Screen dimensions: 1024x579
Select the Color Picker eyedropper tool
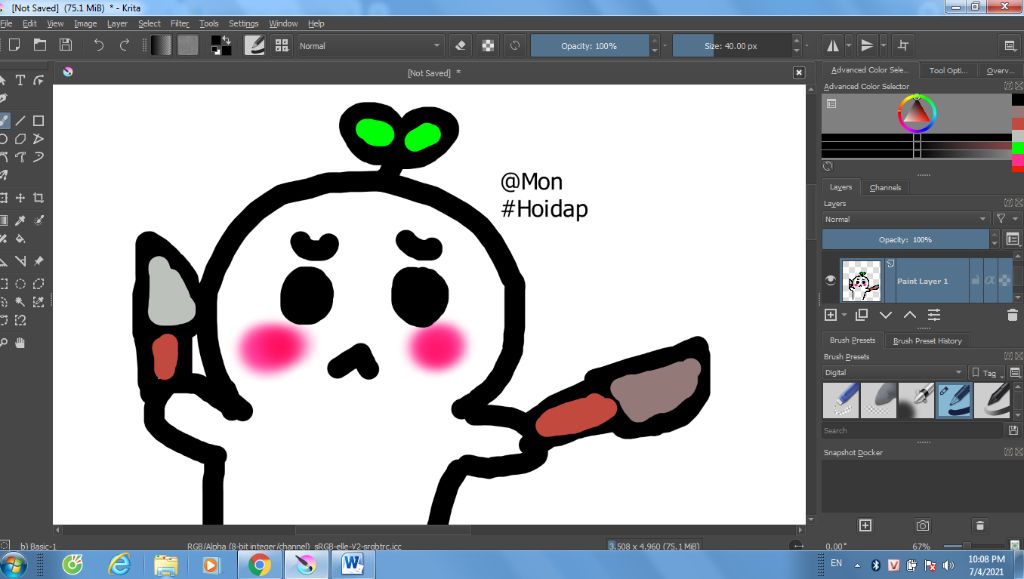[20, 221]
